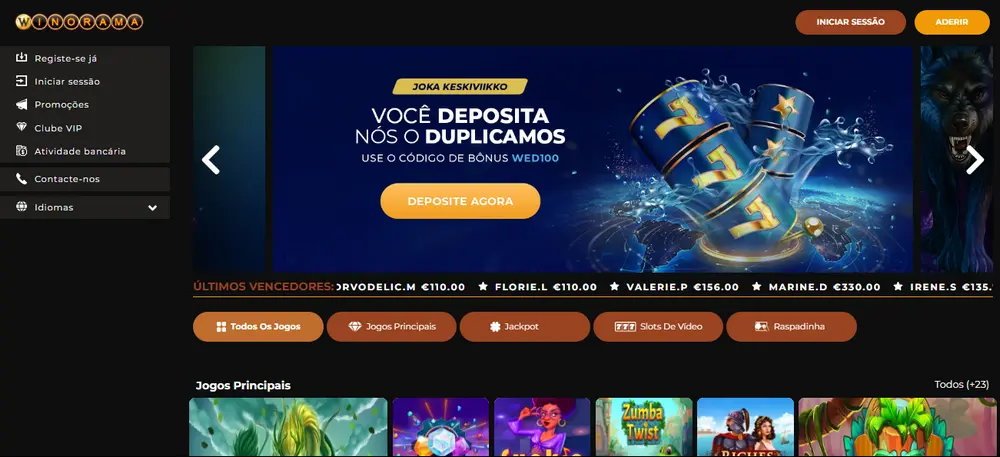This screenshot has width=1000, height=457.
Task: Click the Registe-se já download icon
Action: click(22, 58)
